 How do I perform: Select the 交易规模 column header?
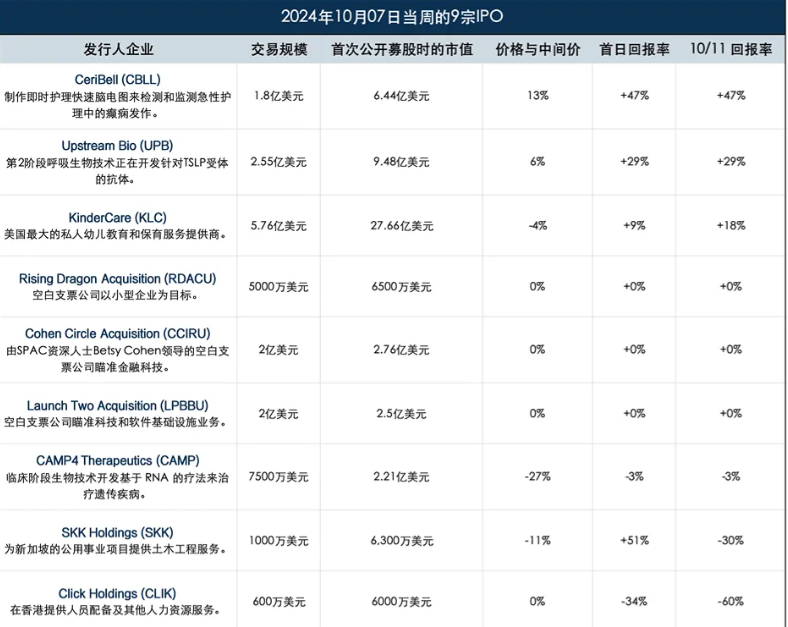279,49
